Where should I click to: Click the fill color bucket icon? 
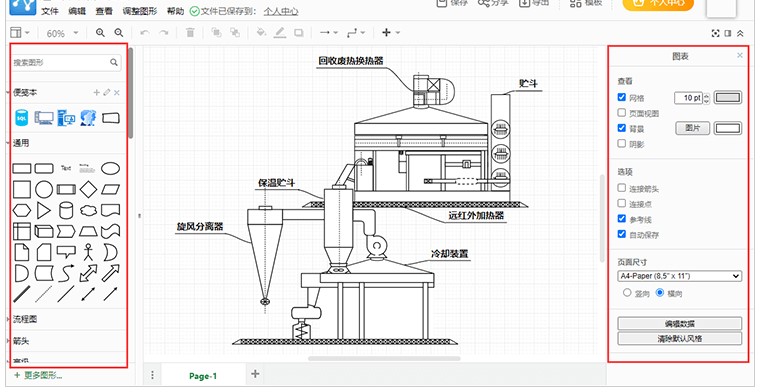(261, 33)
